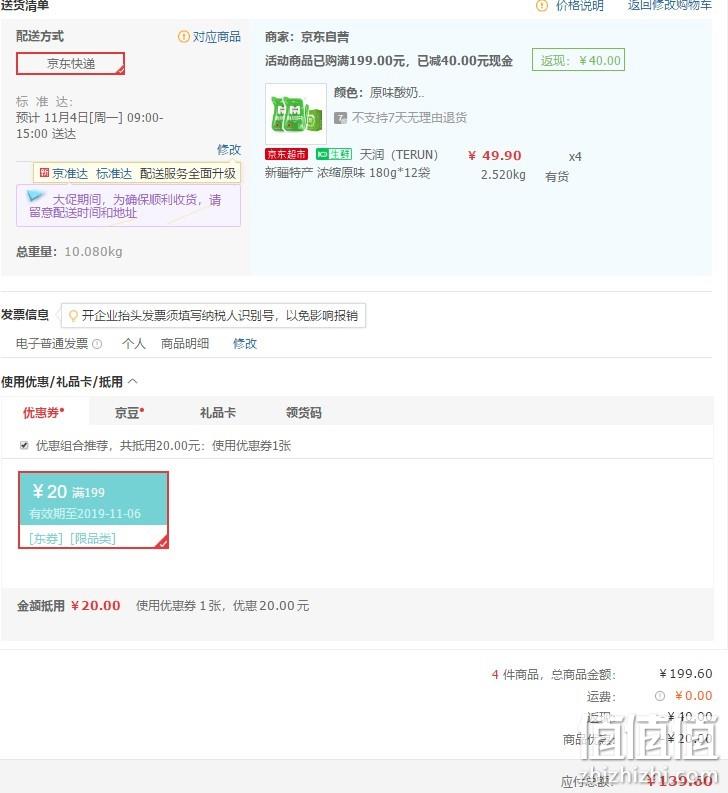This screenshot has width=728, height=793.
Task: Click 修改 to edit invoice info
Action: [x=245, y=344]
